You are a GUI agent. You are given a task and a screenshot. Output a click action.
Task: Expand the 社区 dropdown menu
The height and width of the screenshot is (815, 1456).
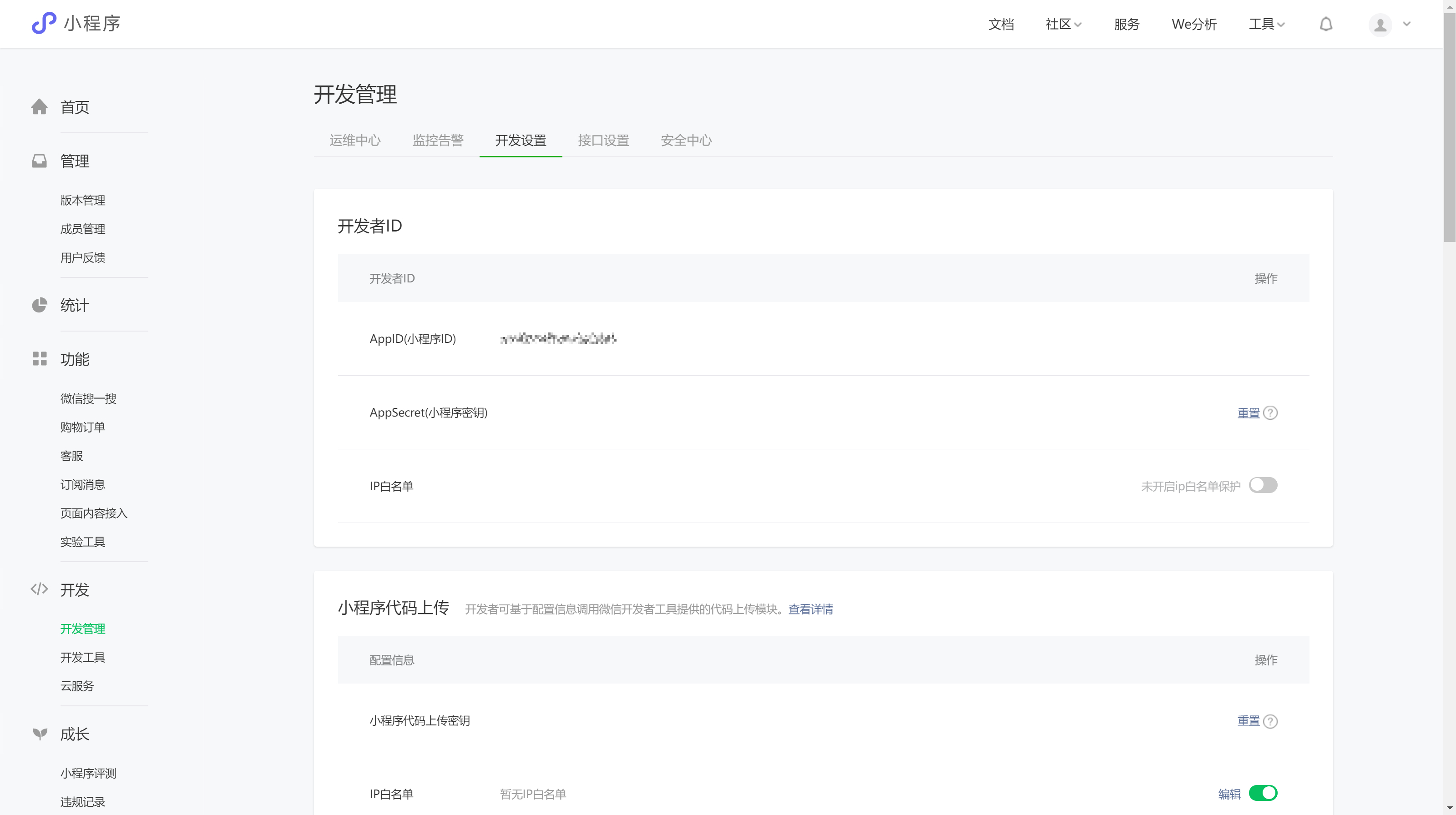1063,24
